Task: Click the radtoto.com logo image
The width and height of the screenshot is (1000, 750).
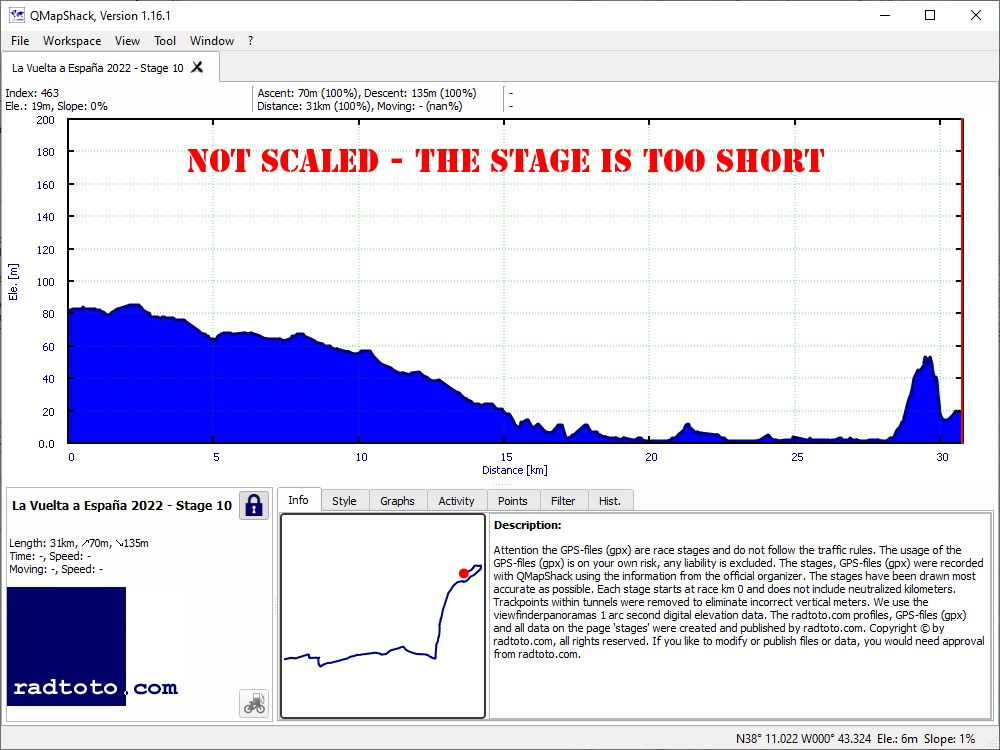Action: (96, 647)
